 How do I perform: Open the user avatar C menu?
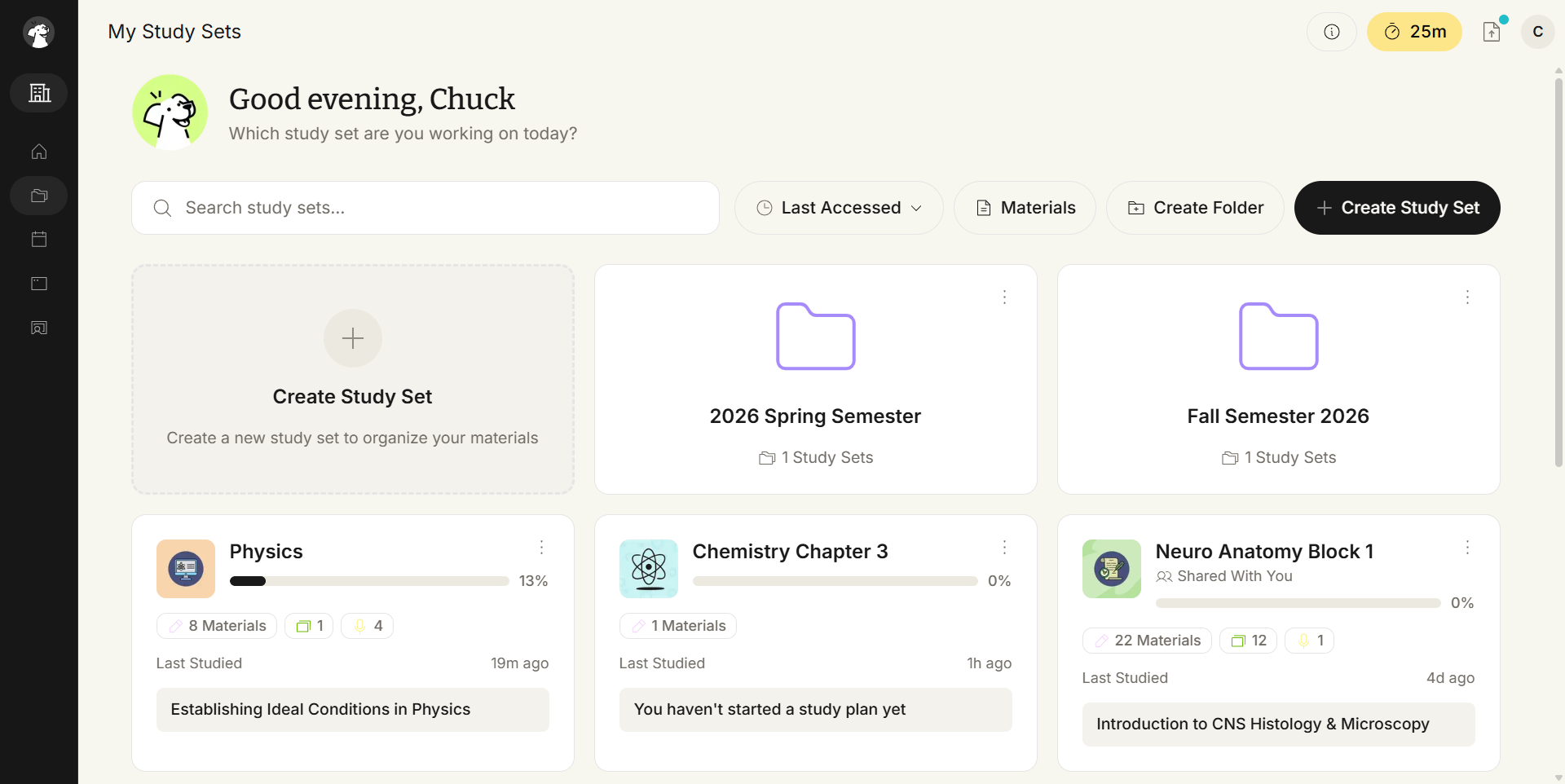point(1537,32)
